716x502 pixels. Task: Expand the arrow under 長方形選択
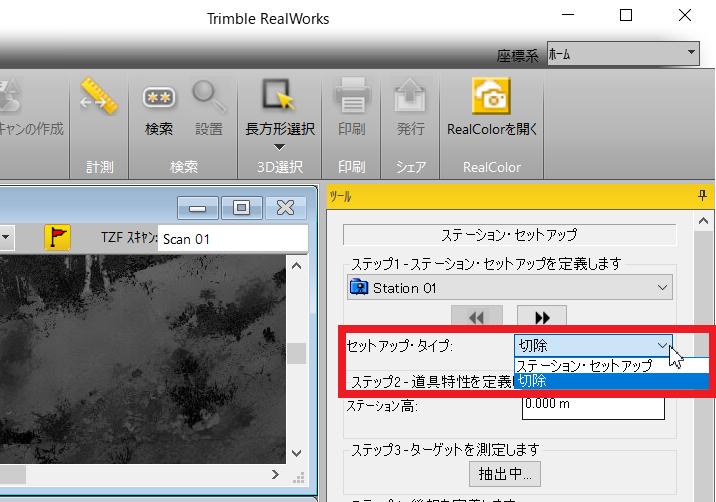(279, 147)
